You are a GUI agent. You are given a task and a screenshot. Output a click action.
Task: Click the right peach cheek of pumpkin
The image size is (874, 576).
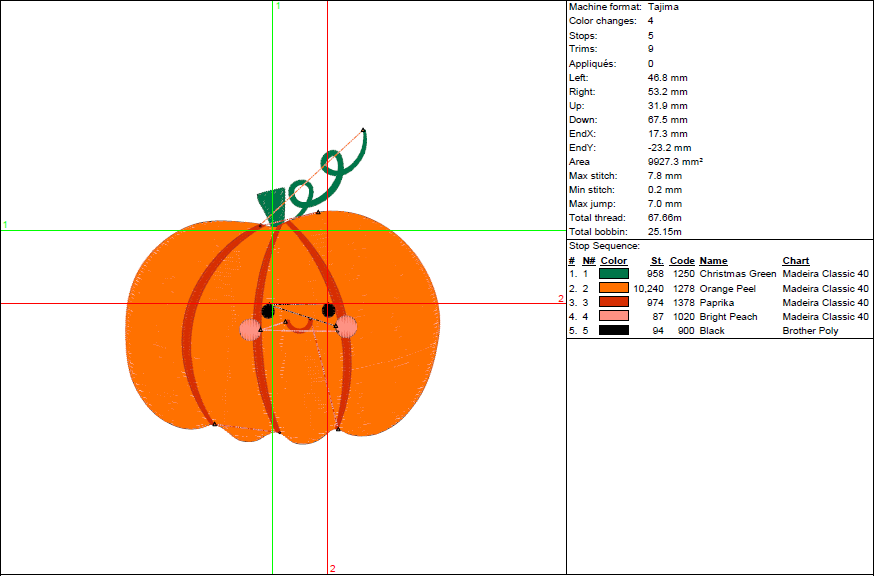click(346, 326)
